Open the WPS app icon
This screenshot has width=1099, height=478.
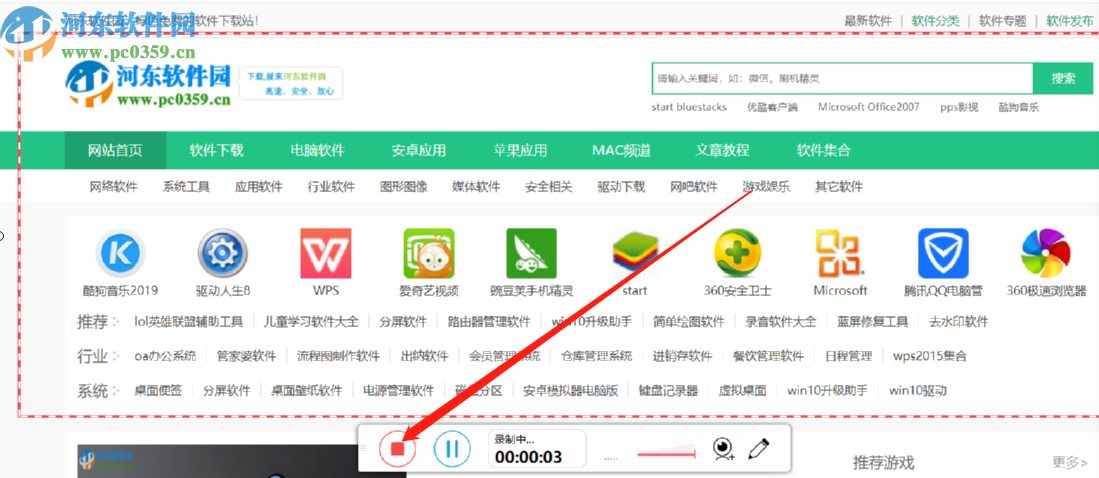[x=326, y=253]
